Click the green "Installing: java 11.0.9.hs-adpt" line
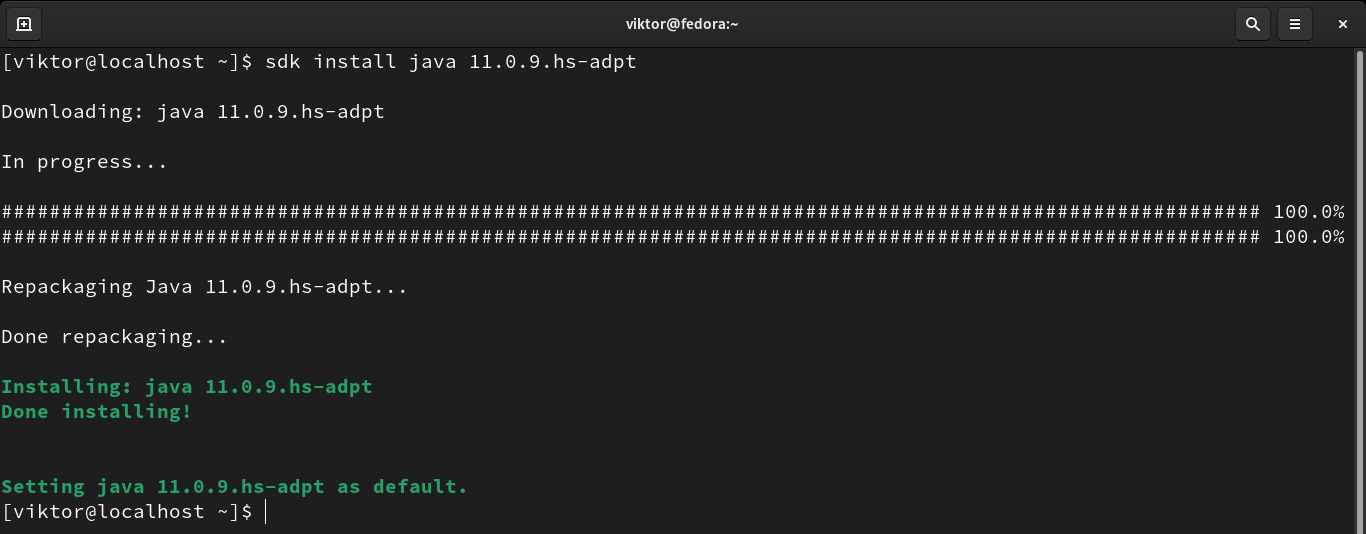The height and width of the screenshot is (534, 1366). (x=187, y=387)
